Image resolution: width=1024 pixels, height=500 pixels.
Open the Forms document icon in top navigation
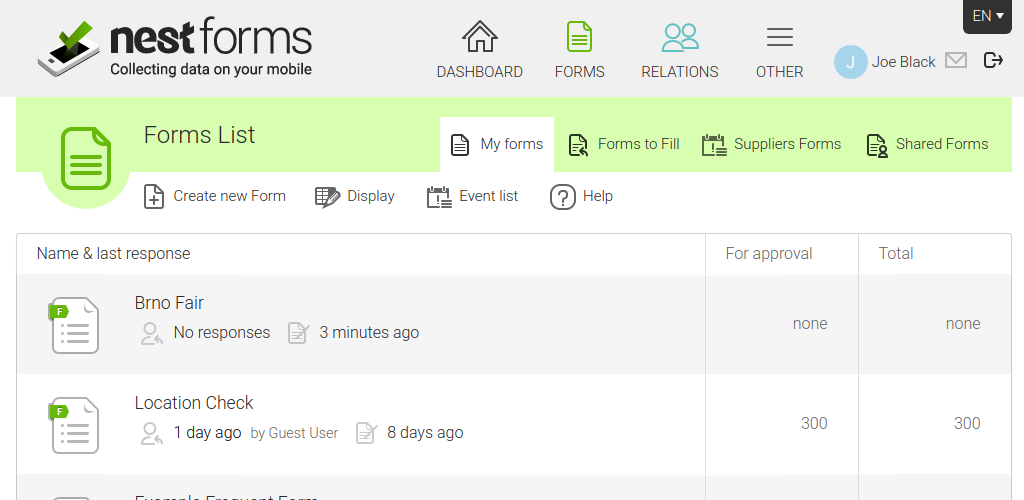pyautogui.click(x=579, y=36)
